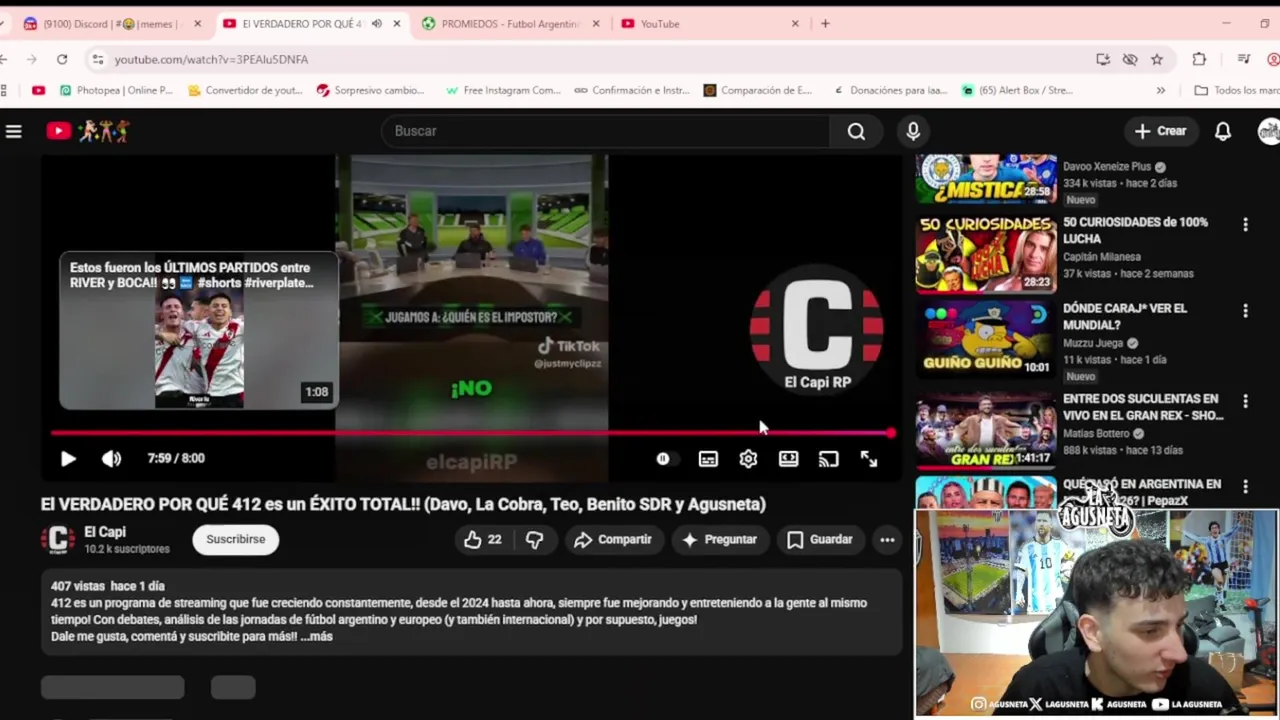Seek on the red progress bar

(471, 433)
